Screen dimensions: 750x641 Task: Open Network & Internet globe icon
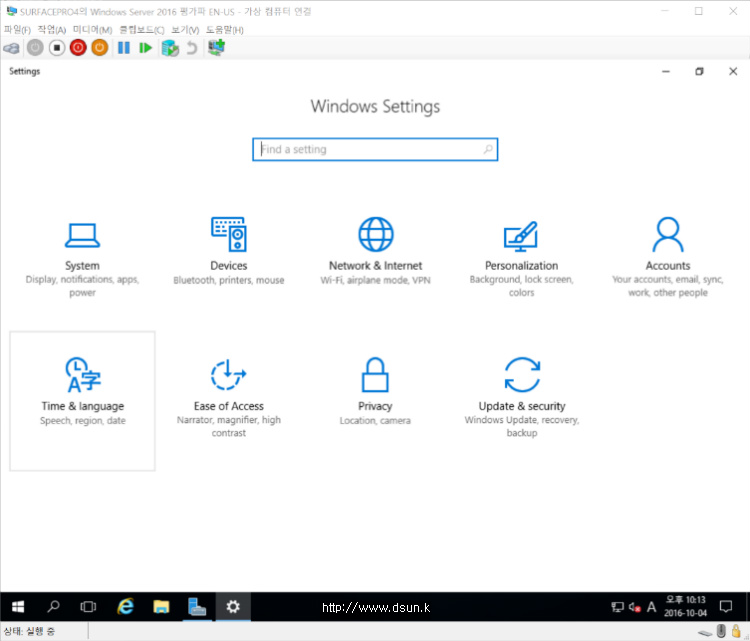[376, 234]
